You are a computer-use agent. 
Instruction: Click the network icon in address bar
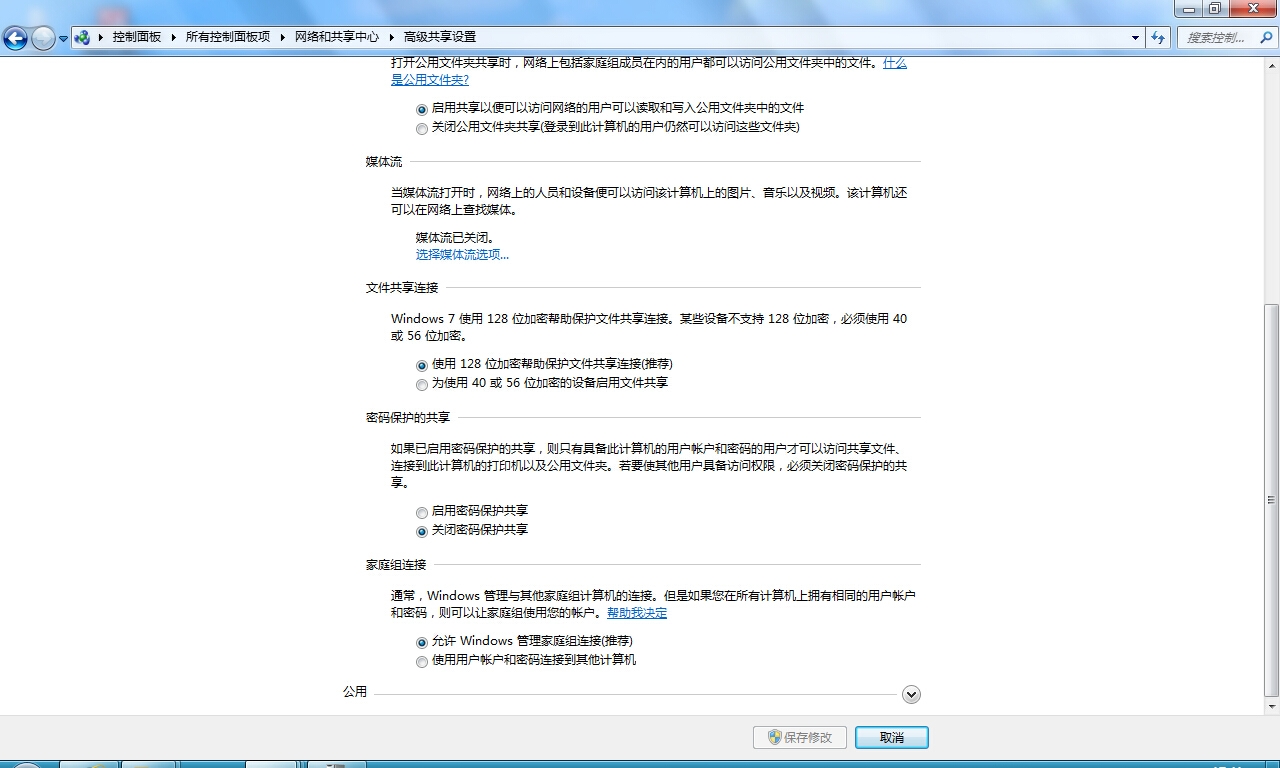pyautogui.click(x=82, y=37)
